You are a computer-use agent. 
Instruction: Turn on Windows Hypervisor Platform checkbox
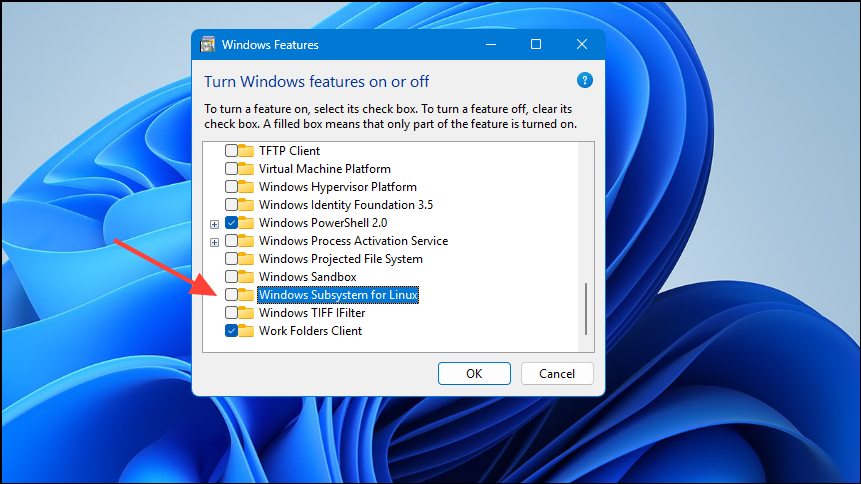point(231,187)
